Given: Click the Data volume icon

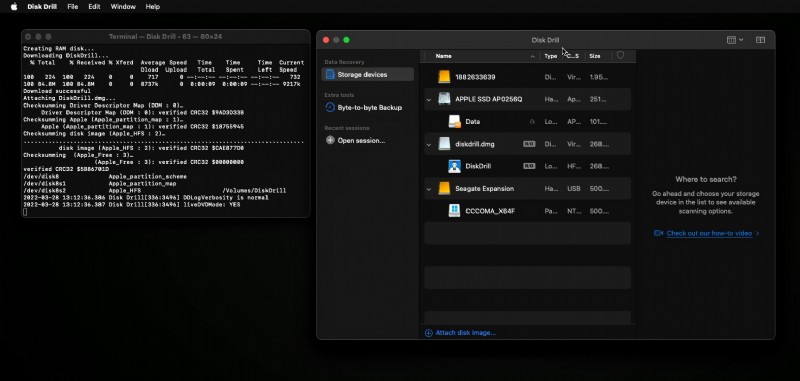Looking at the screenshot, I should (455, 121).
